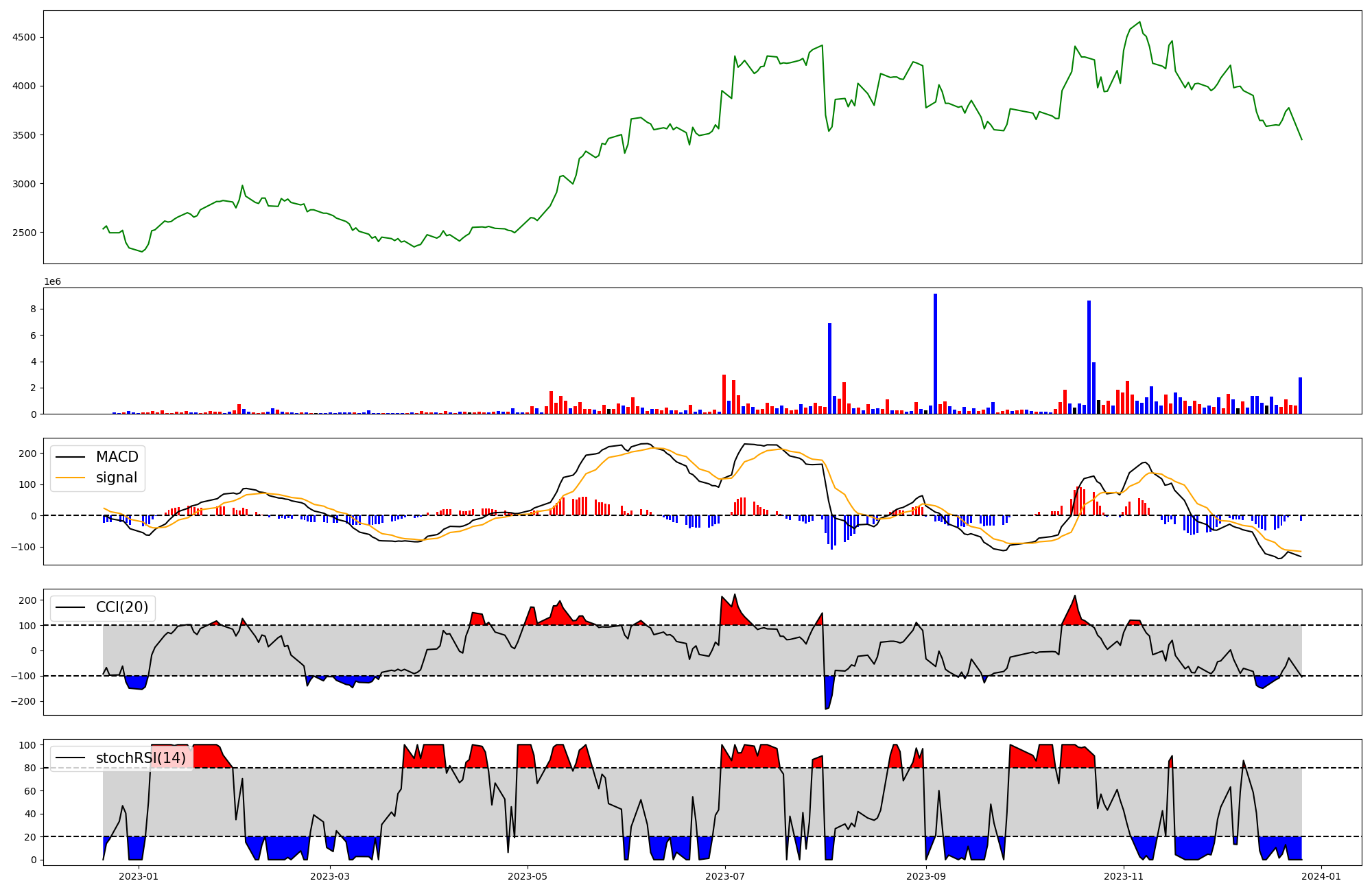Click the 2023-09 date tick label
This screenshot has height=892, width=1372.
click(x=926, y=876)
